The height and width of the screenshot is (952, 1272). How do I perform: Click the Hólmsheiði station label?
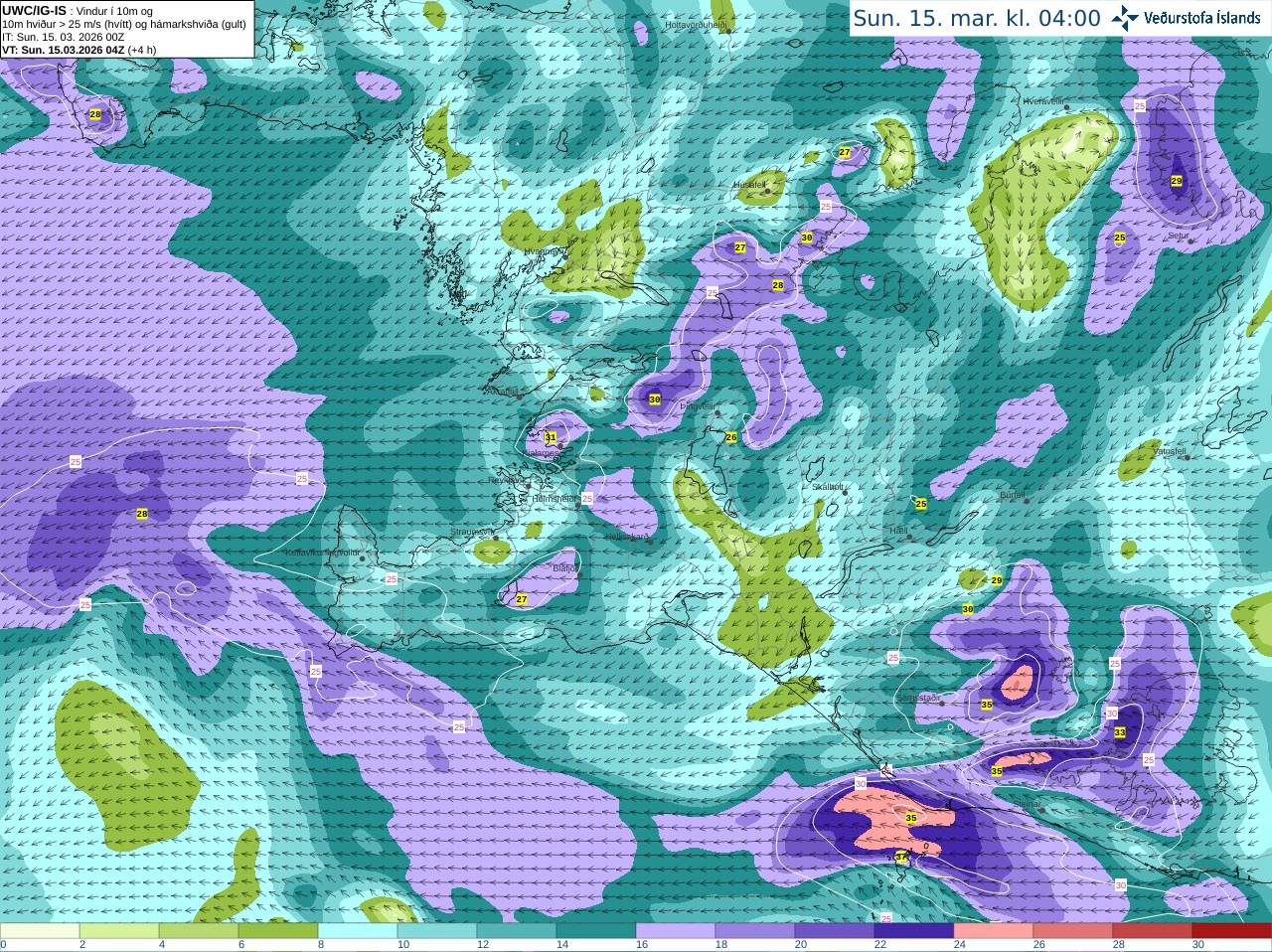pyautogui.click(x=555, y=499)
